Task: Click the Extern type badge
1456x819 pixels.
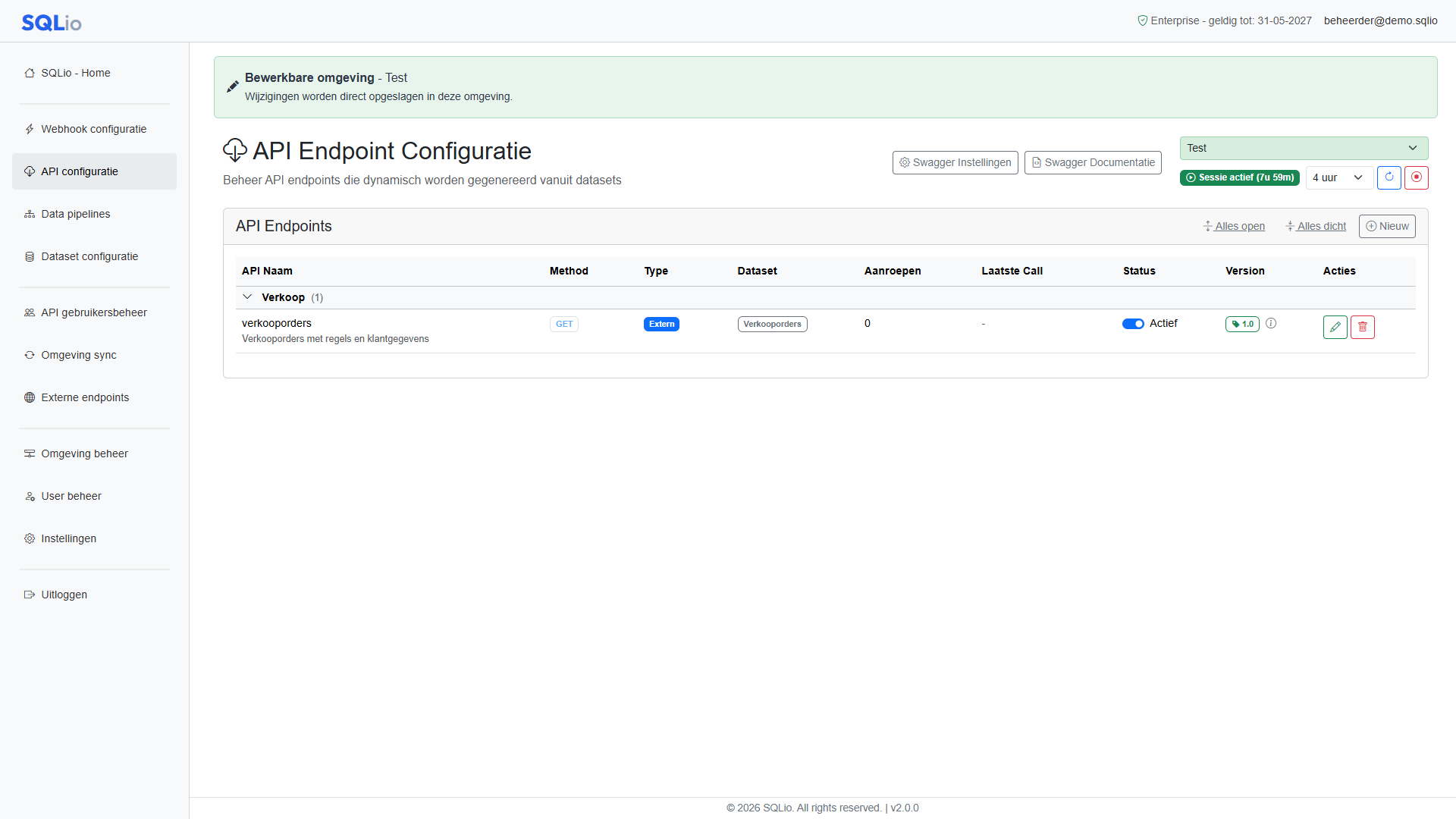Action: 661,324
